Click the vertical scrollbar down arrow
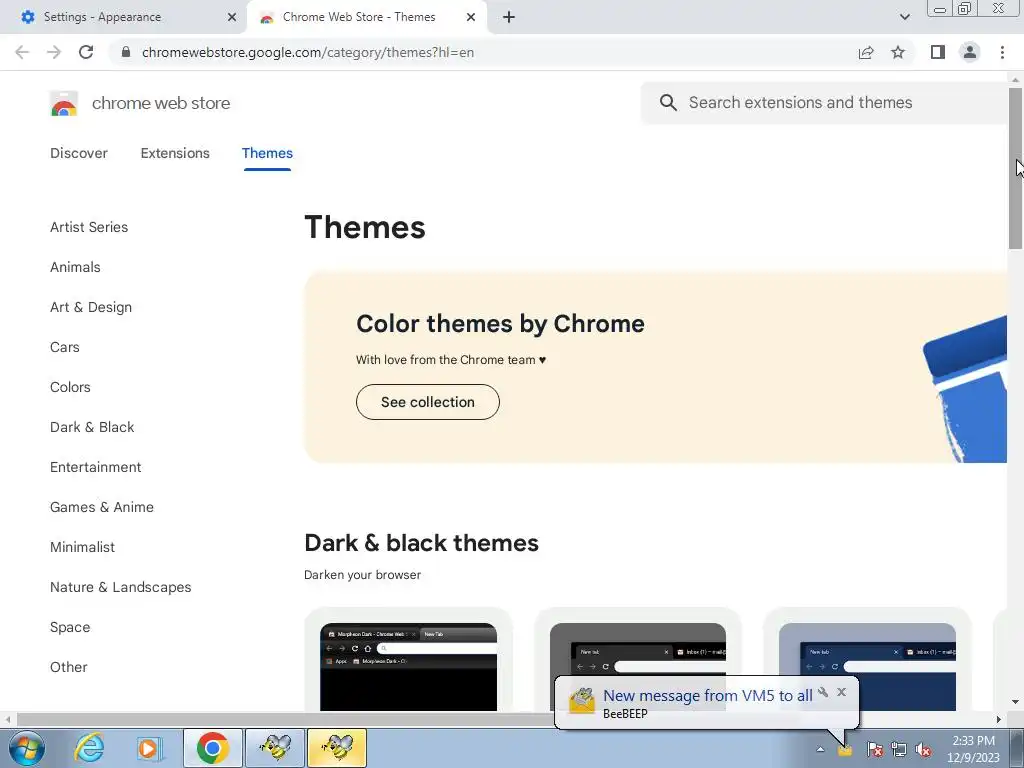Screen dimensions: 1024x768 (1015, 702)
